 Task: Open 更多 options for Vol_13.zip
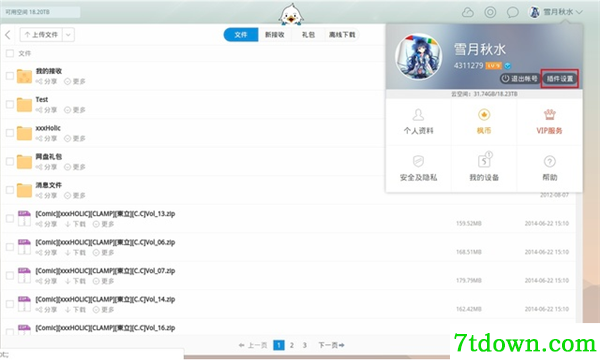(x=103, y=224)
